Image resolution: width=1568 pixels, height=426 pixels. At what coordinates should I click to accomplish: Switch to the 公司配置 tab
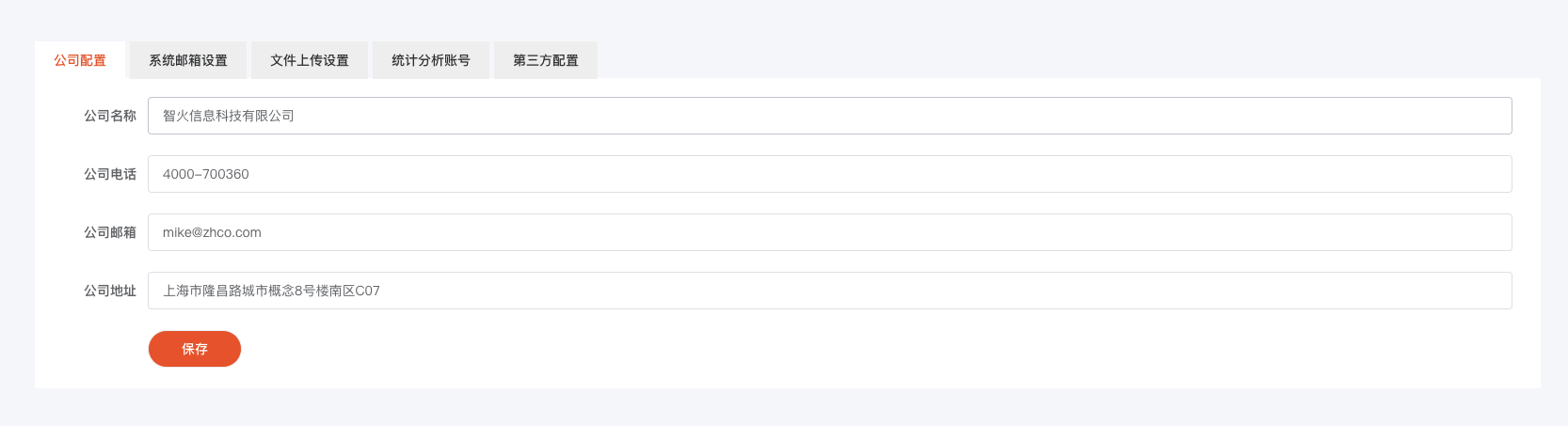point(80,60)
